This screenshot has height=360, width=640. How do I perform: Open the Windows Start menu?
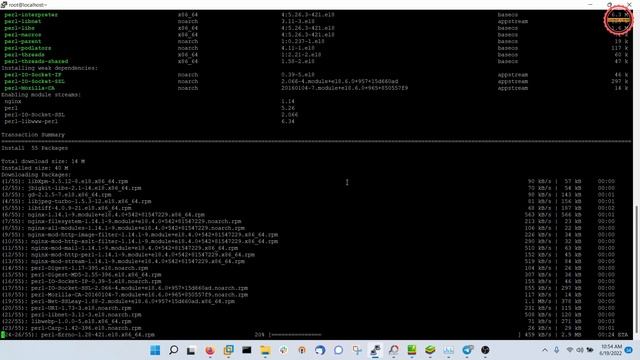coord(155,350)
